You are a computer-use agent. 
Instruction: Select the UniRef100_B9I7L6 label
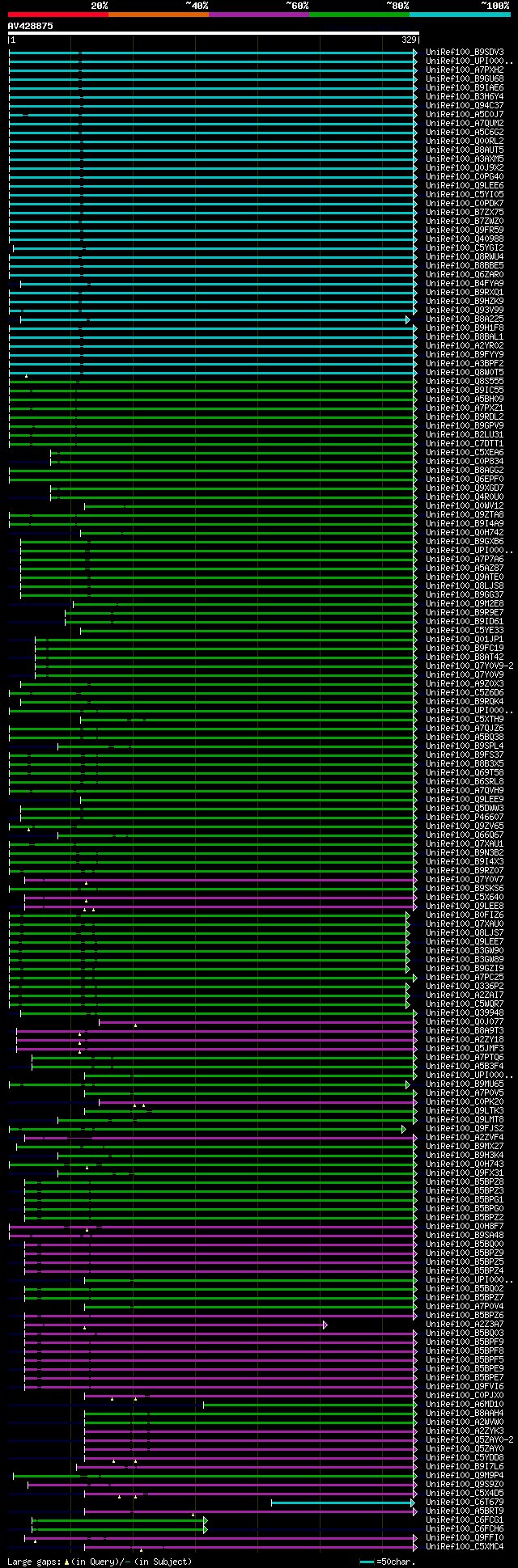[x=465, y=1466]
